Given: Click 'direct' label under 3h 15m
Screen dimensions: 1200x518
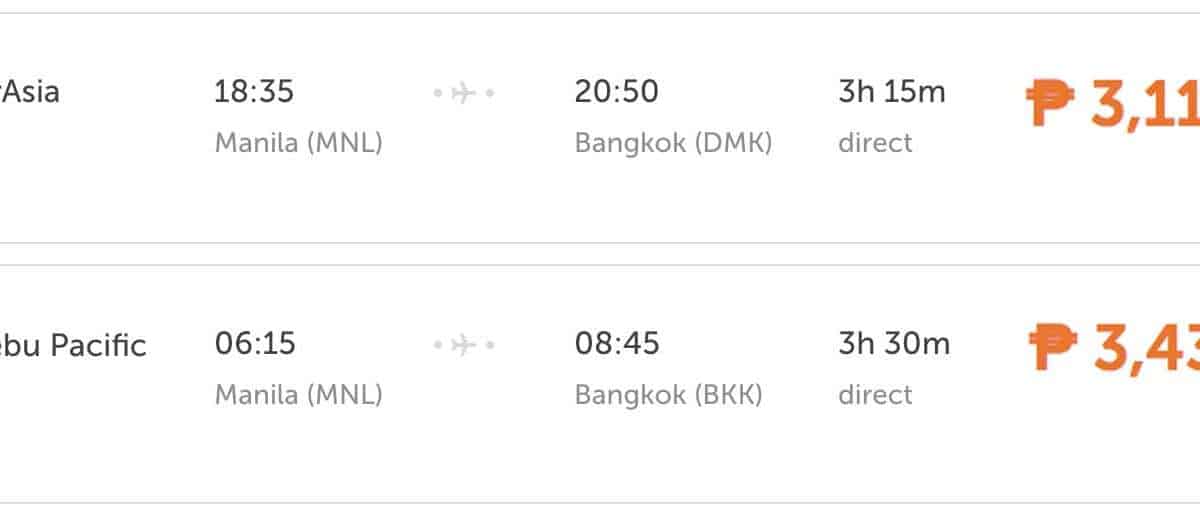Looking at the screenshot, I should 875,143.
